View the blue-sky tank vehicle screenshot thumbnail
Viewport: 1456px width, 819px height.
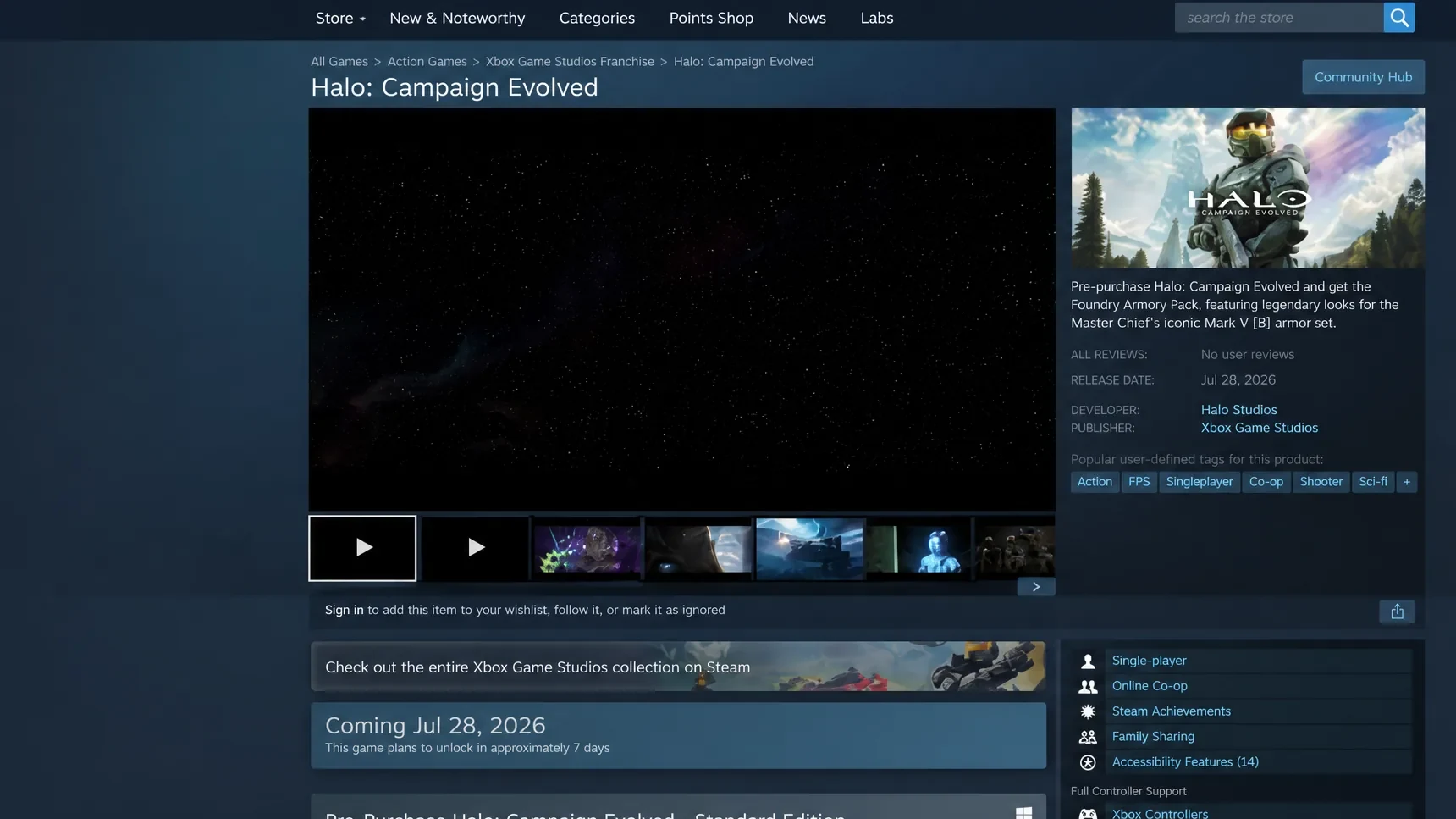[810, 548]
